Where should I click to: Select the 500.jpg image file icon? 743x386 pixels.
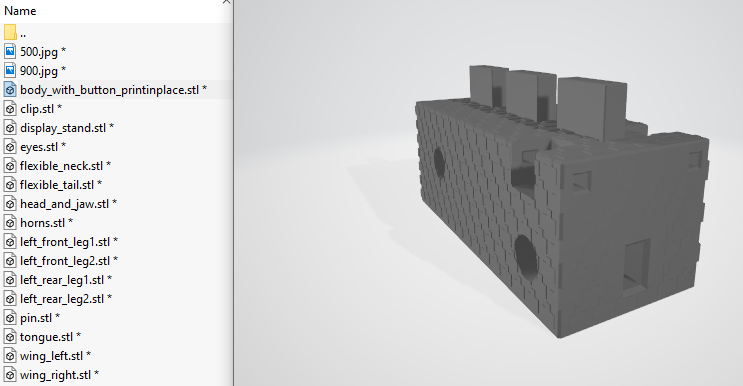(10, 51)
